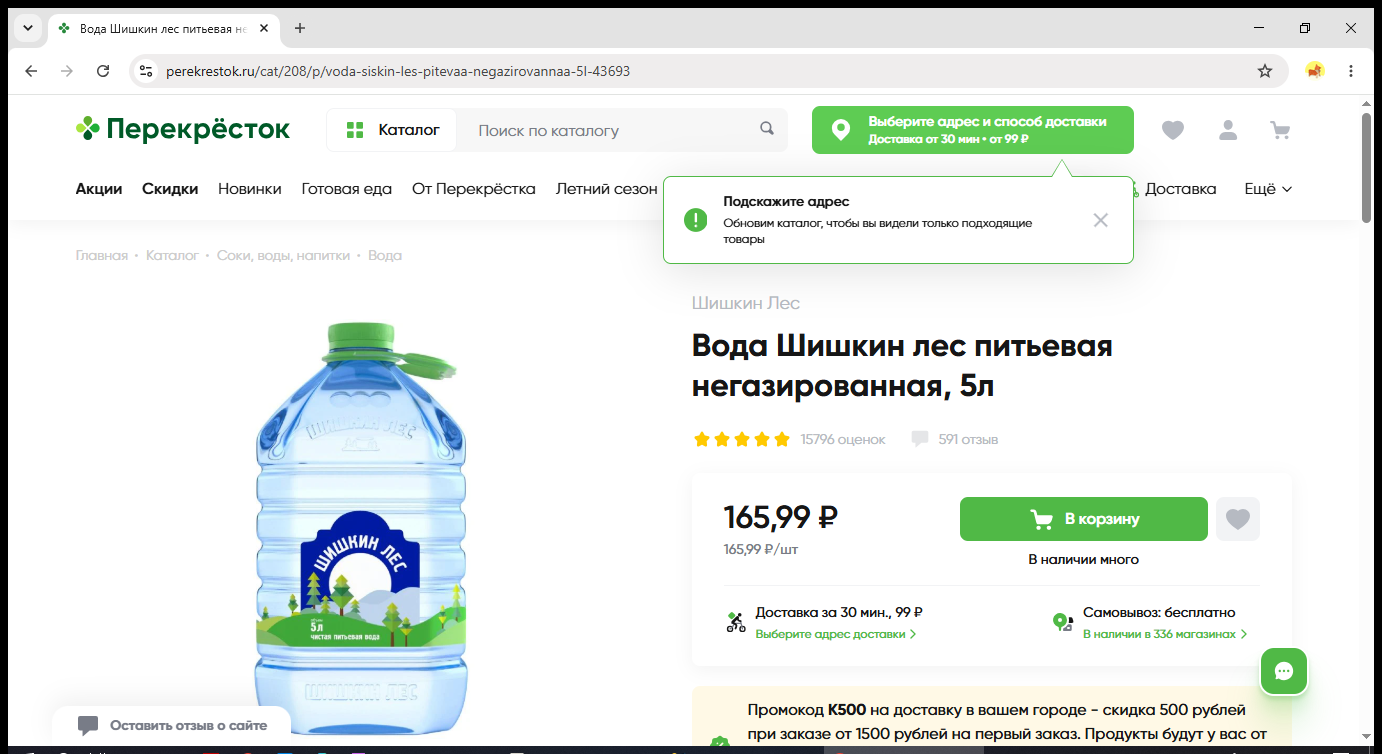Viewport: 1382px width, 754px height.
Task: Open the user profile icon
Action: pos(1228,130)
